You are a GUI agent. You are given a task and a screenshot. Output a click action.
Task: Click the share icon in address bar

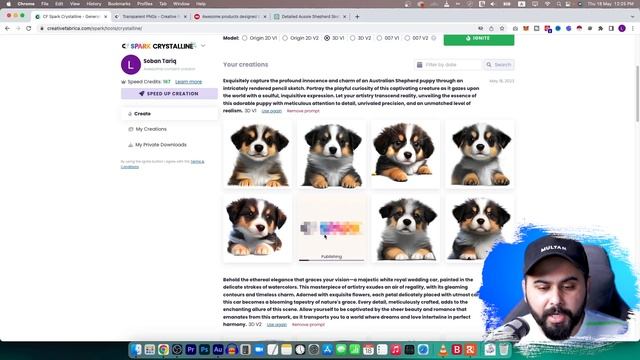pos(491,29)
